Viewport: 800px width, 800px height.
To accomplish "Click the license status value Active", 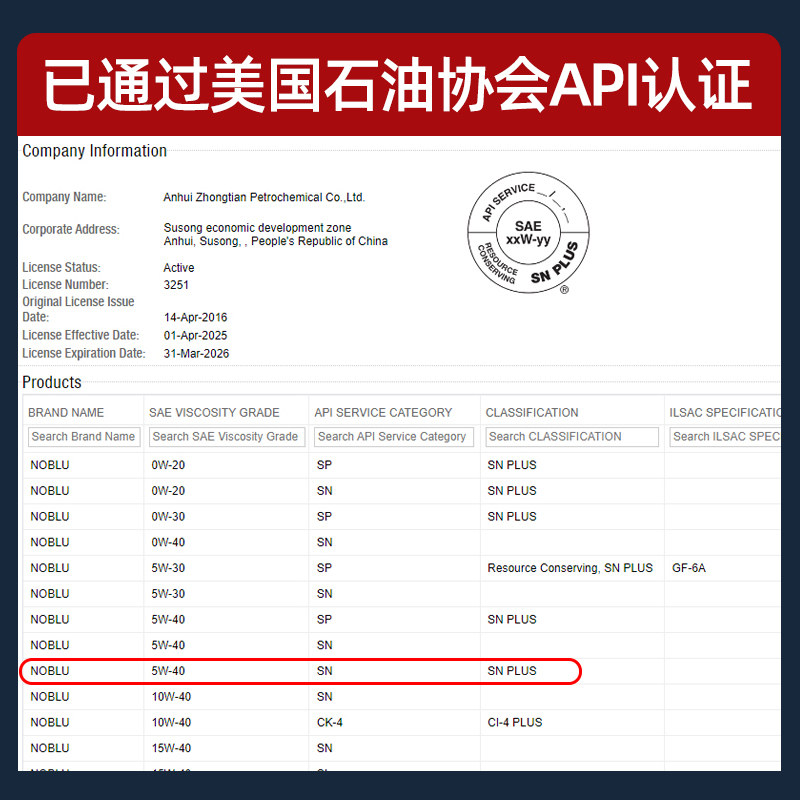I will [179, 268].
